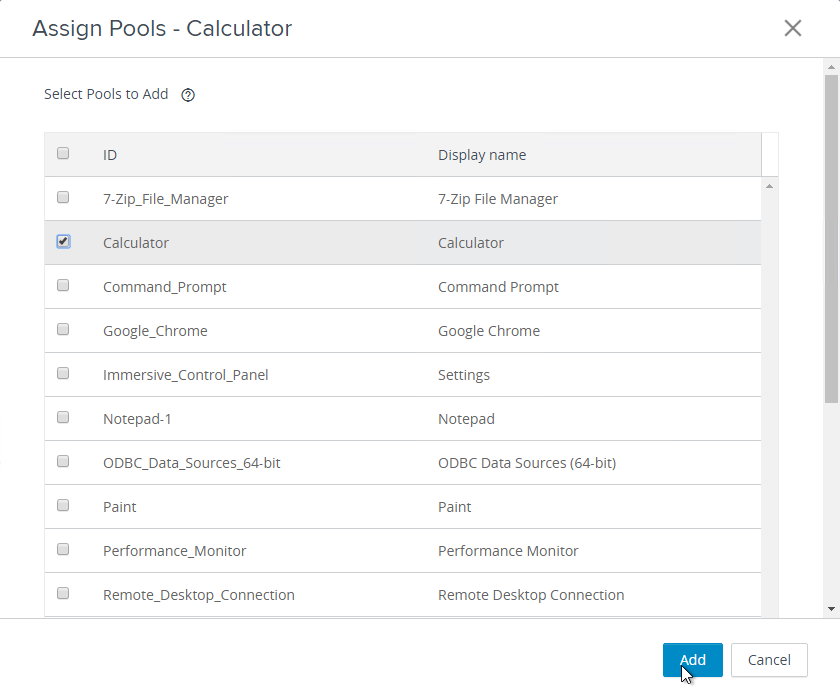Select the Paint pool checkbox
This screenshot has width=840, height=690.
(63, 505)
